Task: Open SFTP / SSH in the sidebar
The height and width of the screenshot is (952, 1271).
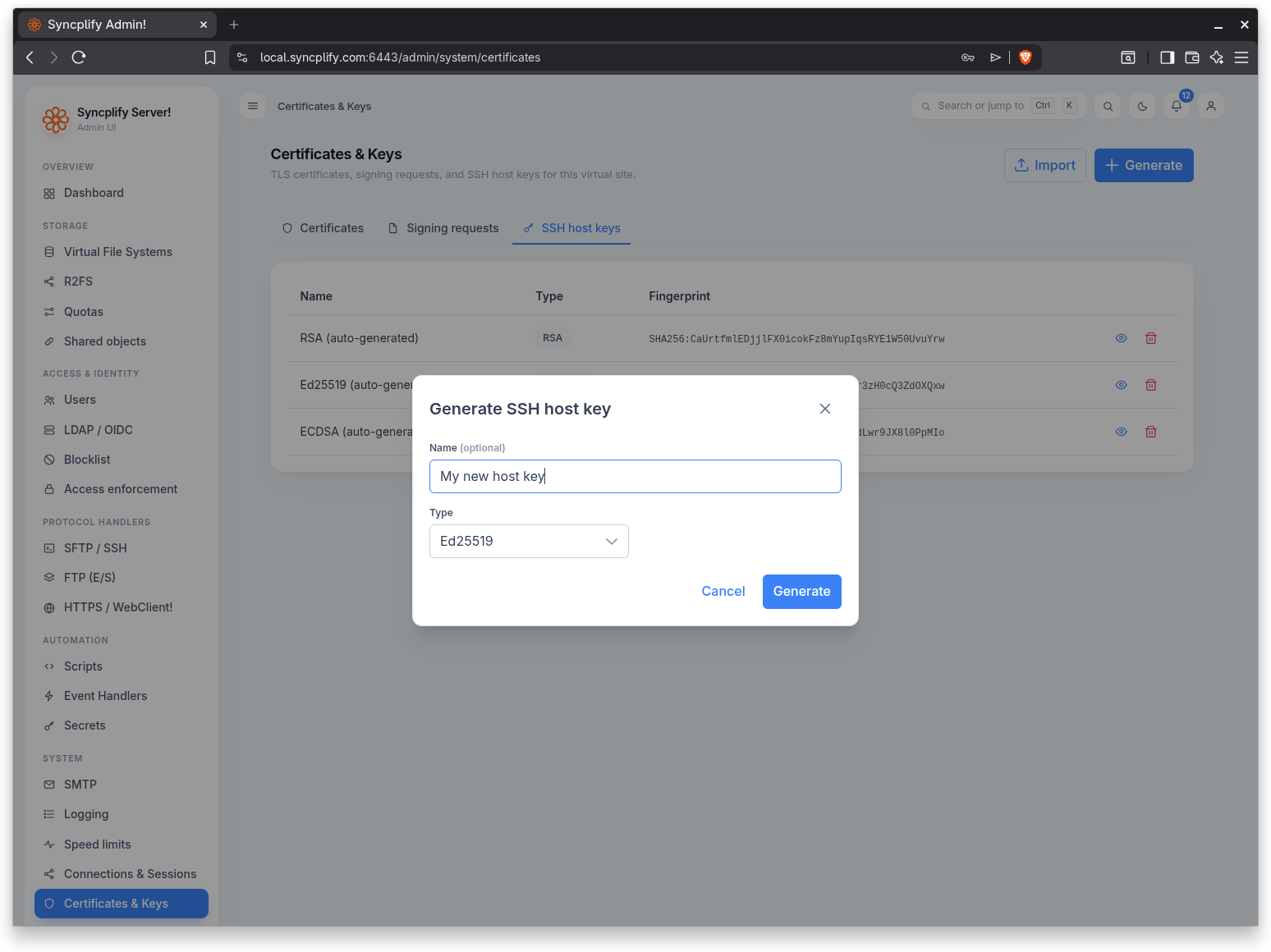Action: (x=122, y=548)
